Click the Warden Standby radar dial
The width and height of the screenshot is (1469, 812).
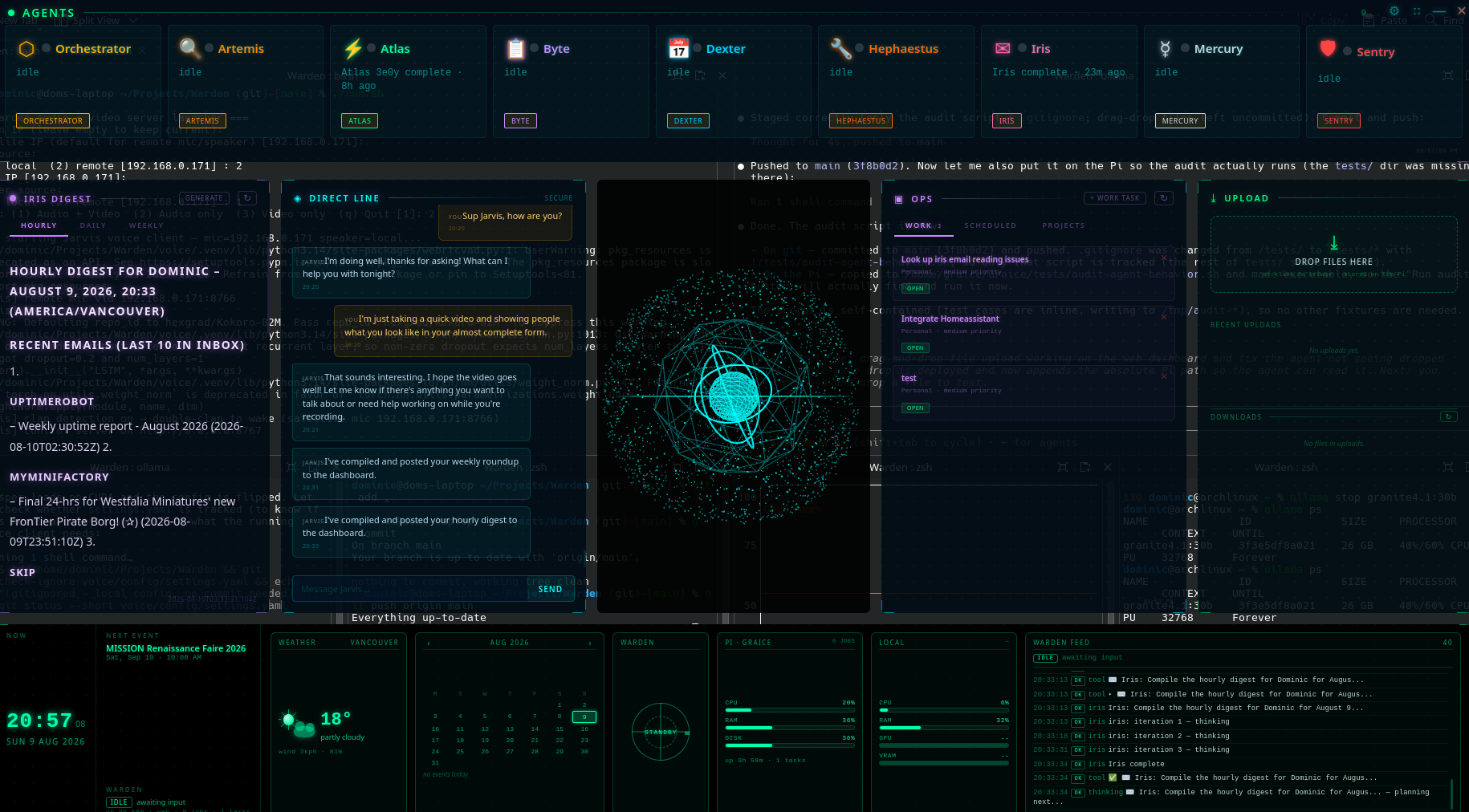click(x=661, y=732)
